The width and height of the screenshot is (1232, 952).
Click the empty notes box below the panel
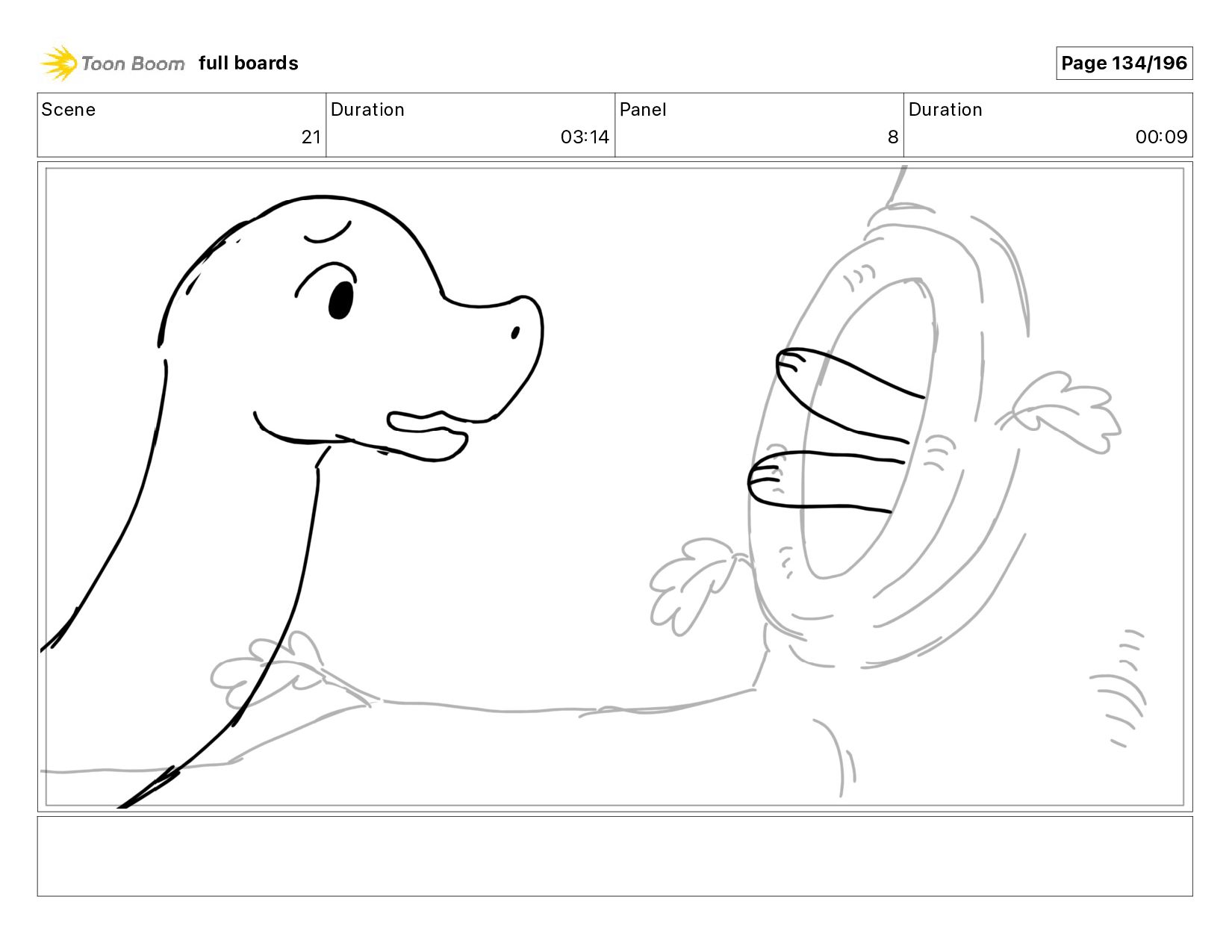coord(615,856)
